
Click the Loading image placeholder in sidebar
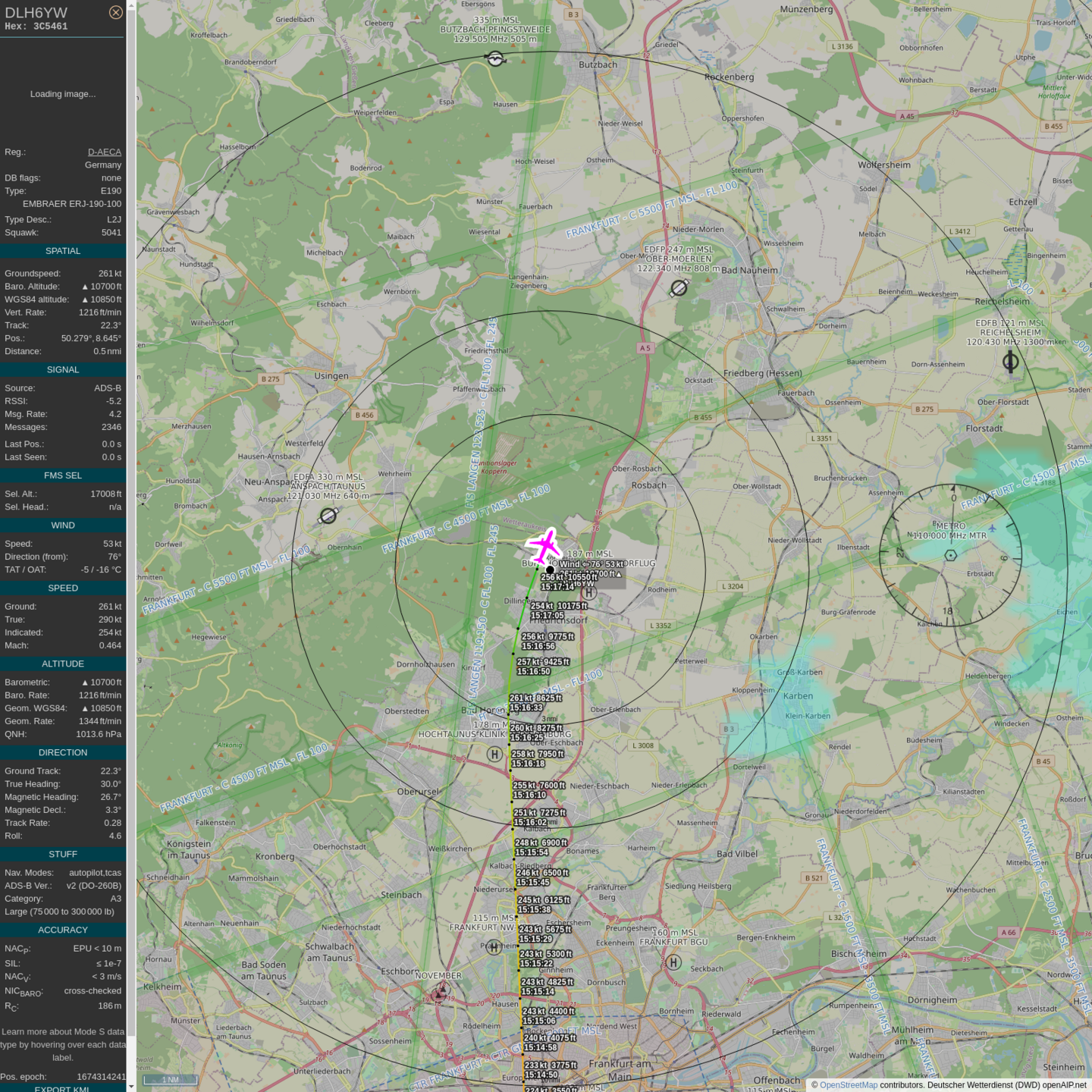click(63, 94)
